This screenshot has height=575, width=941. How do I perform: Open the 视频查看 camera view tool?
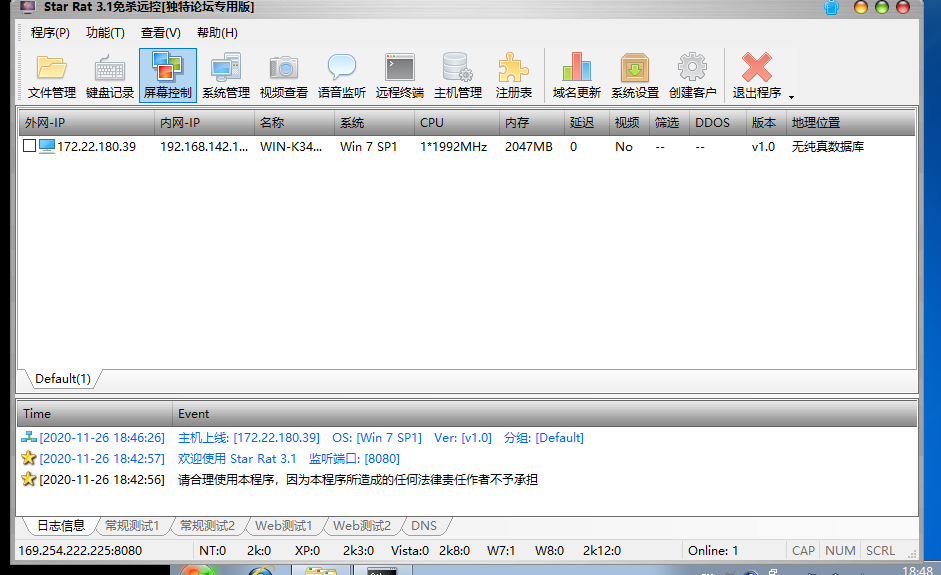(283, 76)
